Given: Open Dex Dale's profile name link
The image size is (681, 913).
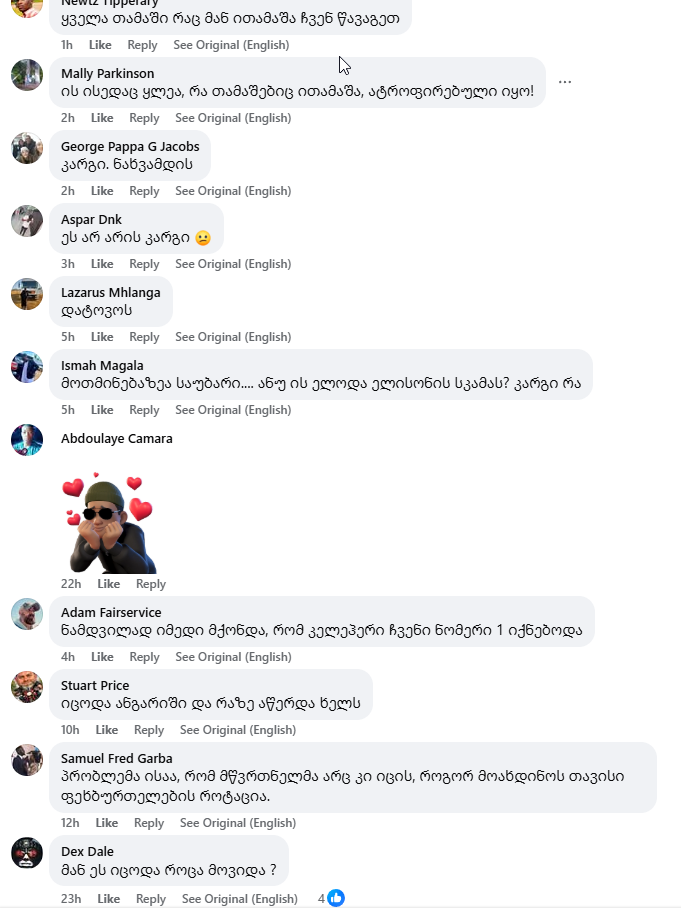Looking at the screenshot, I should click(87, 852).
